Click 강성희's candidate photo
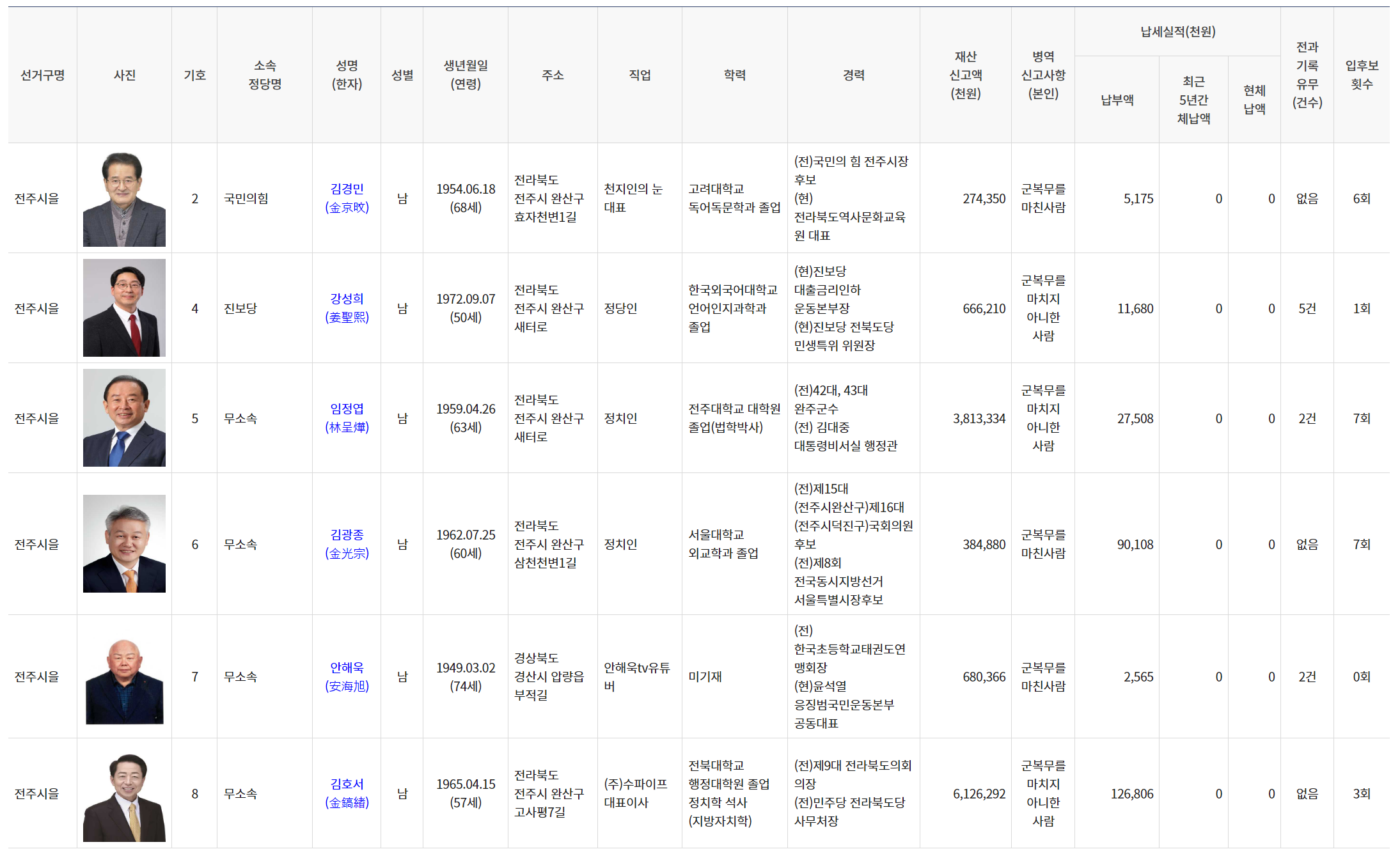The height and width of the screenshot is (856, 1400). pyautogui.click(x=124, y=308)
